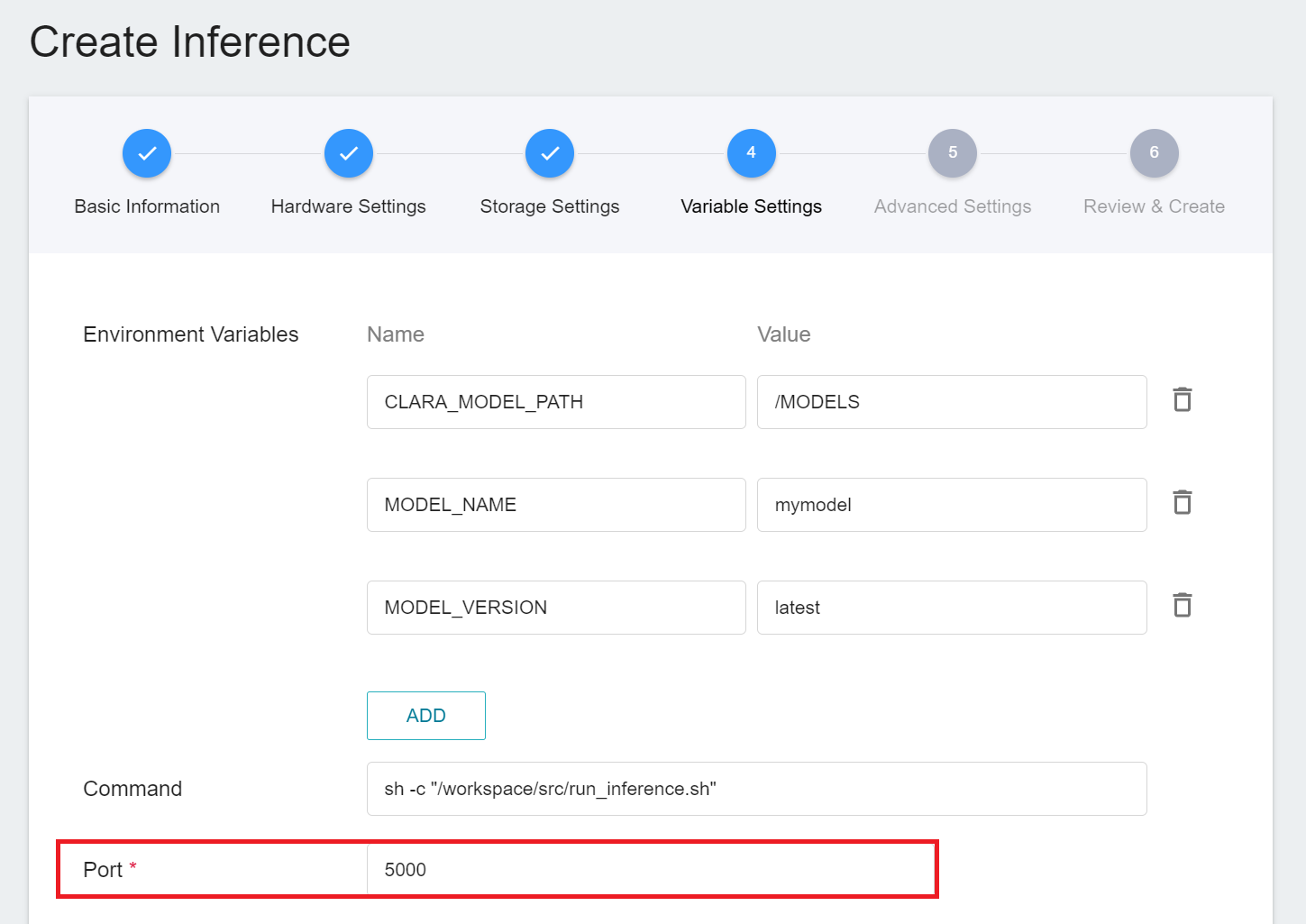
Task: Go to Hardware Settings step circle
Action: click(349, 153)
